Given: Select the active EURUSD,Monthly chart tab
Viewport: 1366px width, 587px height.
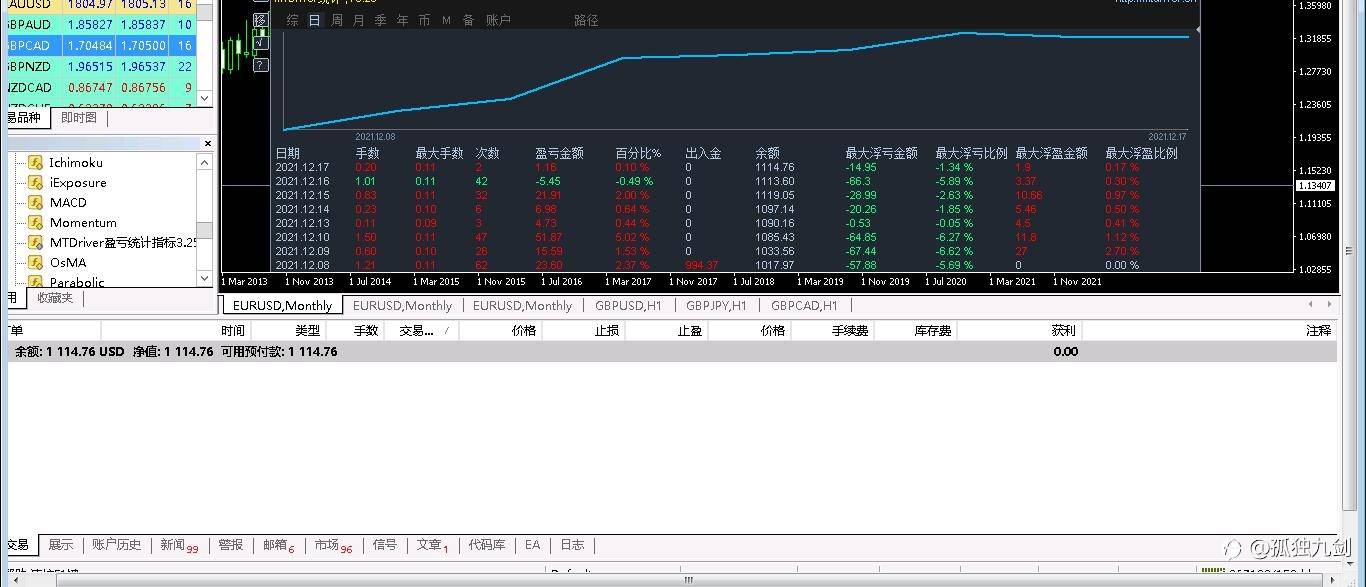Looking at the screenshot, I should [282, 306].
